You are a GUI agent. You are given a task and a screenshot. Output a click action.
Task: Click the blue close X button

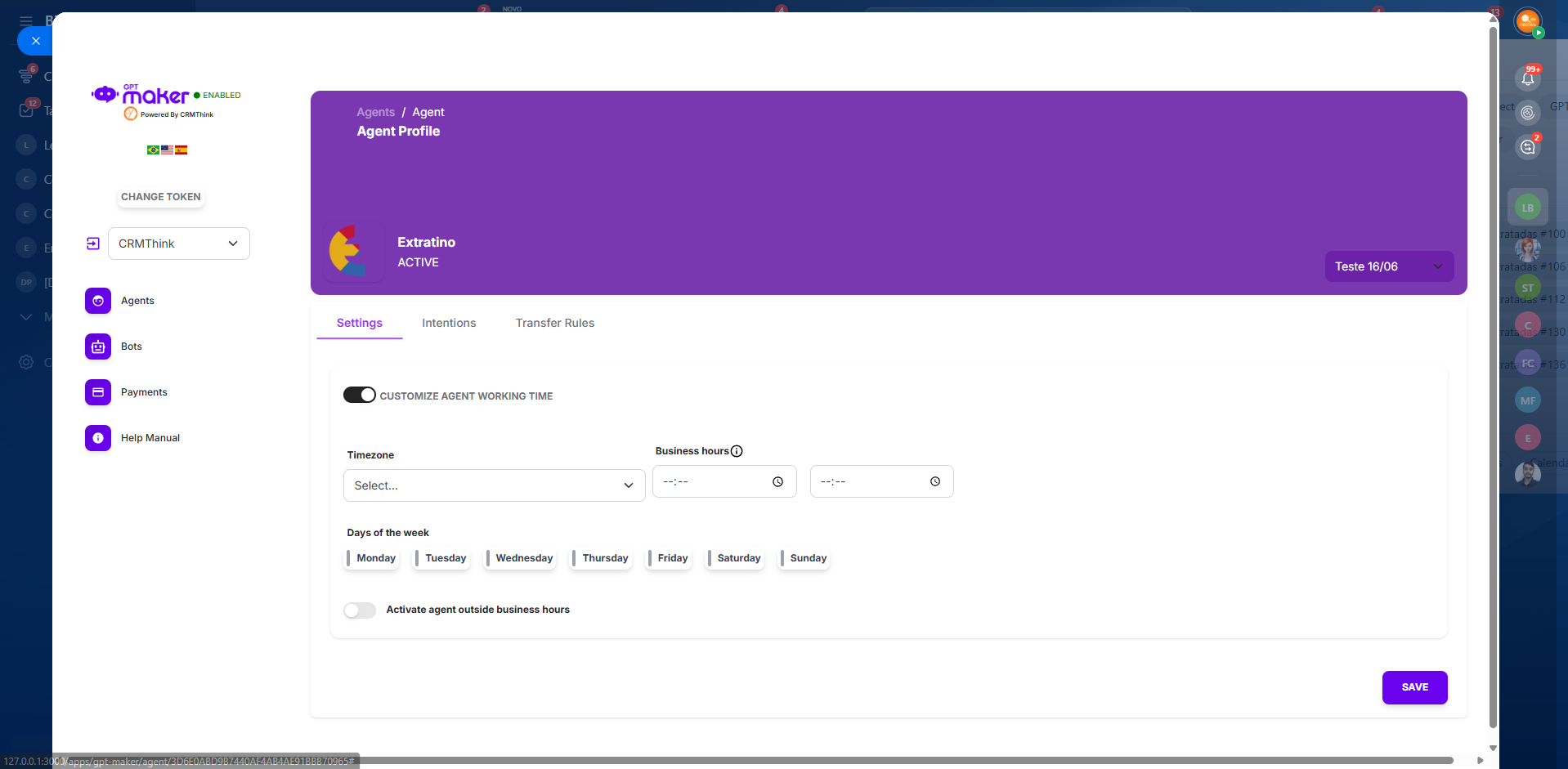pyautogui.click(x=35, y=41)
